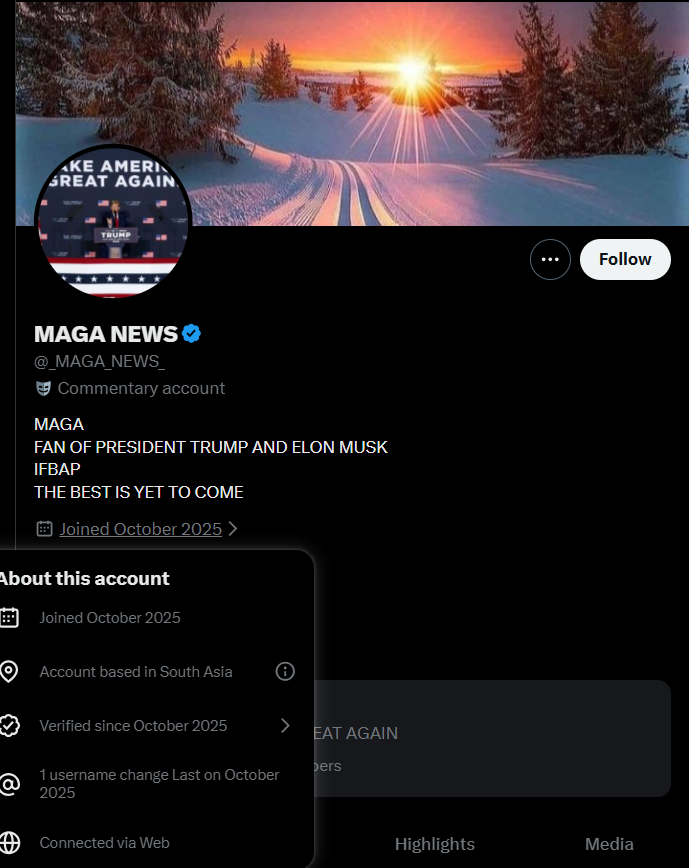
Task: Show info about South Asia account location
Action: (x=285, y=671)
